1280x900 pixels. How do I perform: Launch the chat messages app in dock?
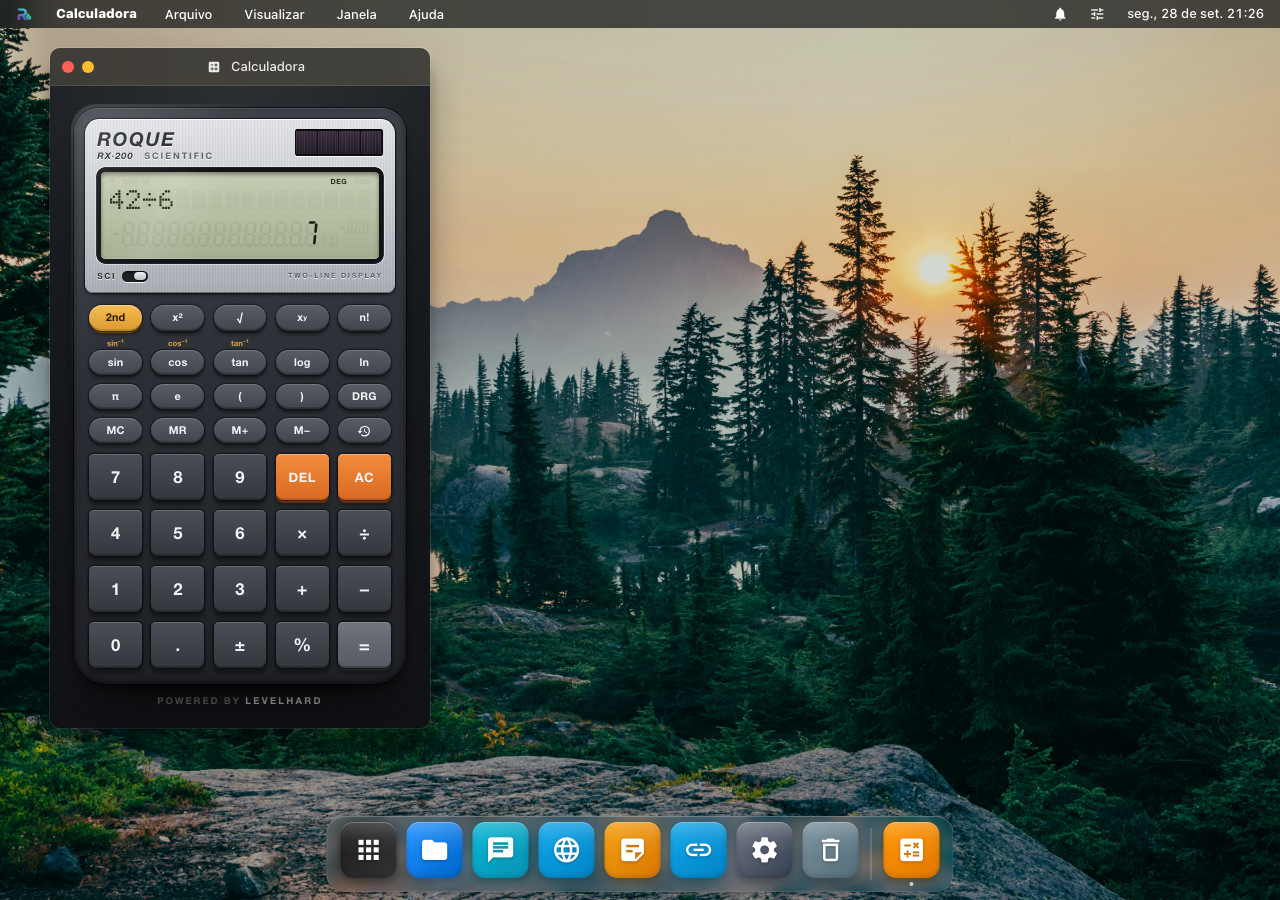(x=500, y=850)
